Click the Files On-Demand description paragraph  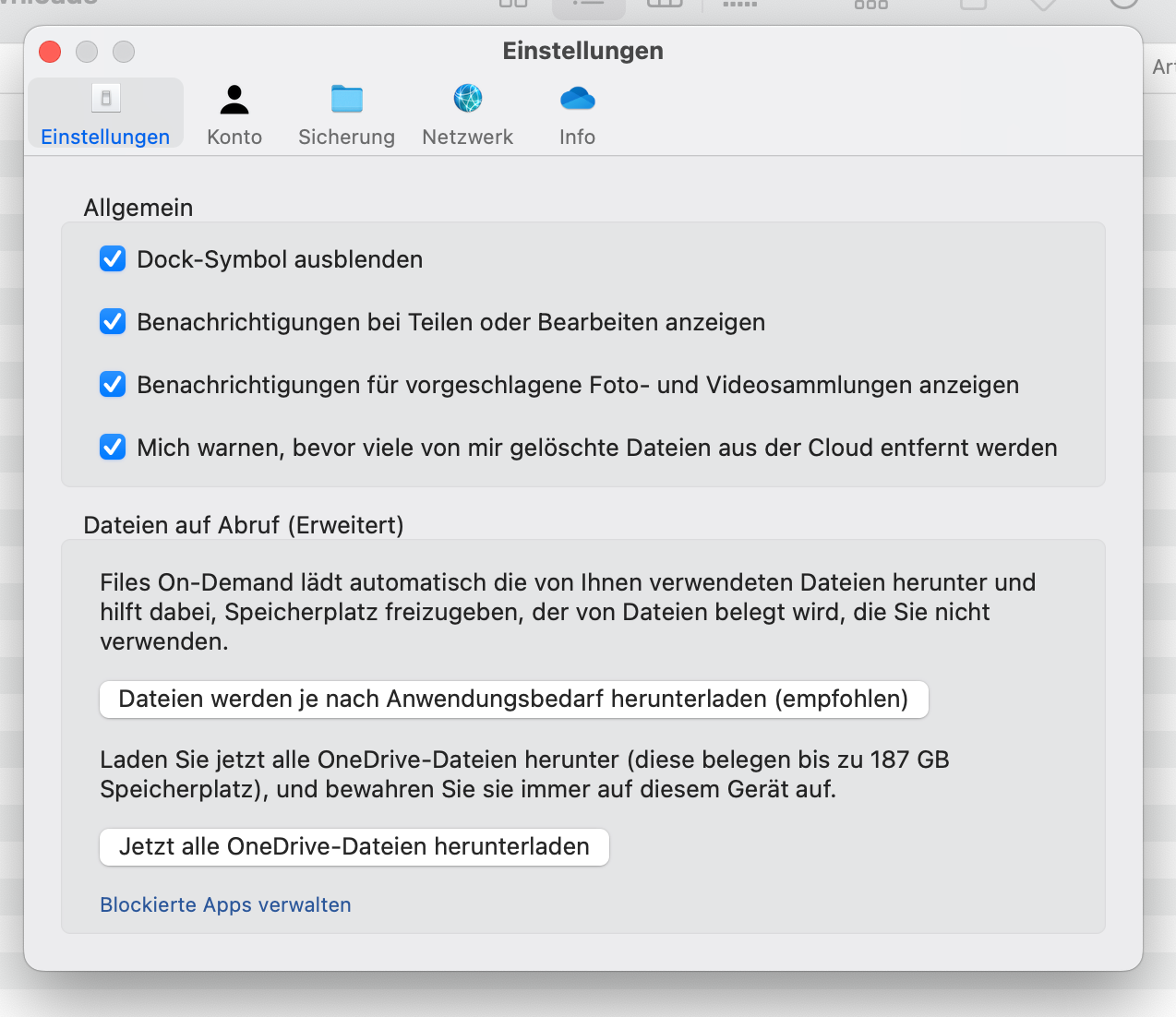(568, 612)
